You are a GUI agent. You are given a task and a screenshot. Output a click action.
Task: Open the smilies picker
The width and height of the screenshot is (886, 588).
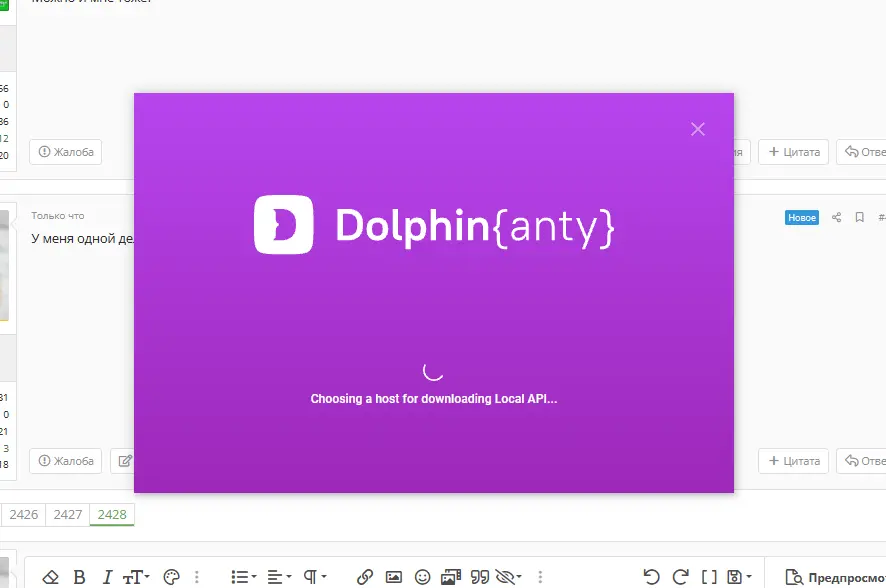click(422, 577)
